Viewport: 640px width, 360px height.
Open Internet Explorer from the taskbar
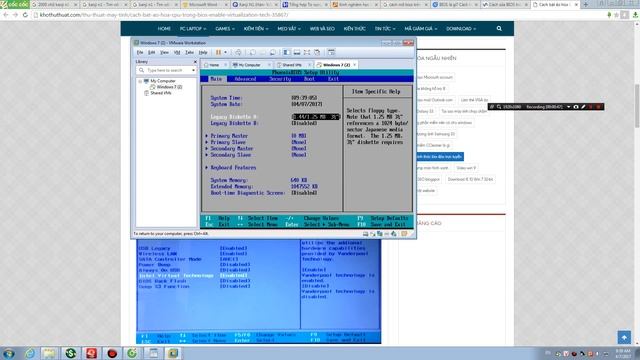(x=29, y=353)
